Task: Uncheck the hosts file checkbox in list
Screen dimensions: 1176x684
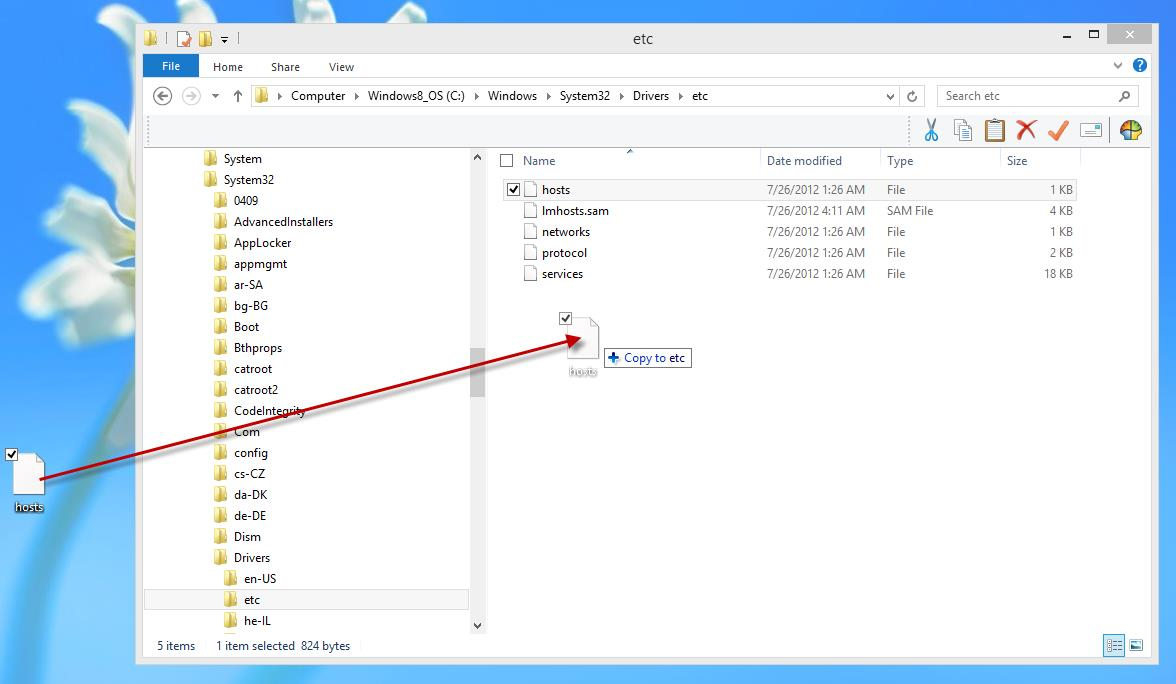Action: (513, 190)
